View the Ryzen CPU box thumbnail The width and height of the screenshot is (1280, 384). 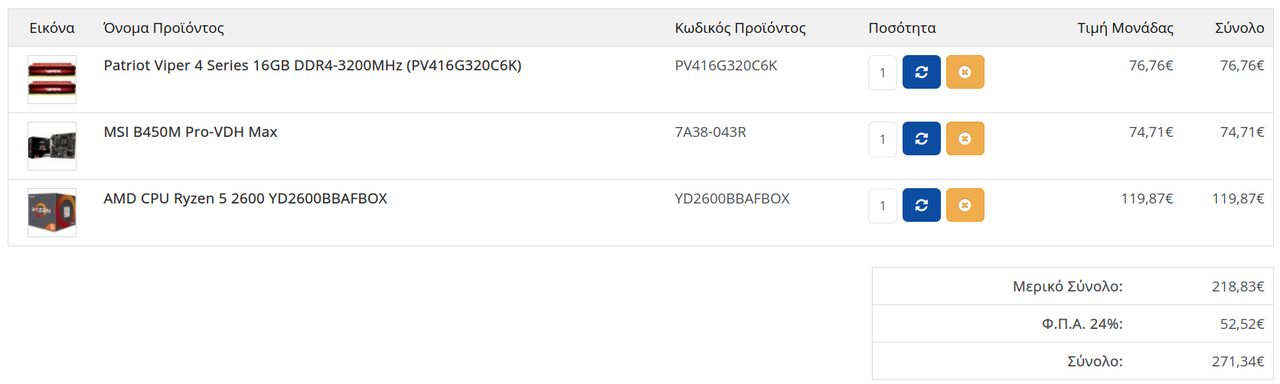[52, 213]
